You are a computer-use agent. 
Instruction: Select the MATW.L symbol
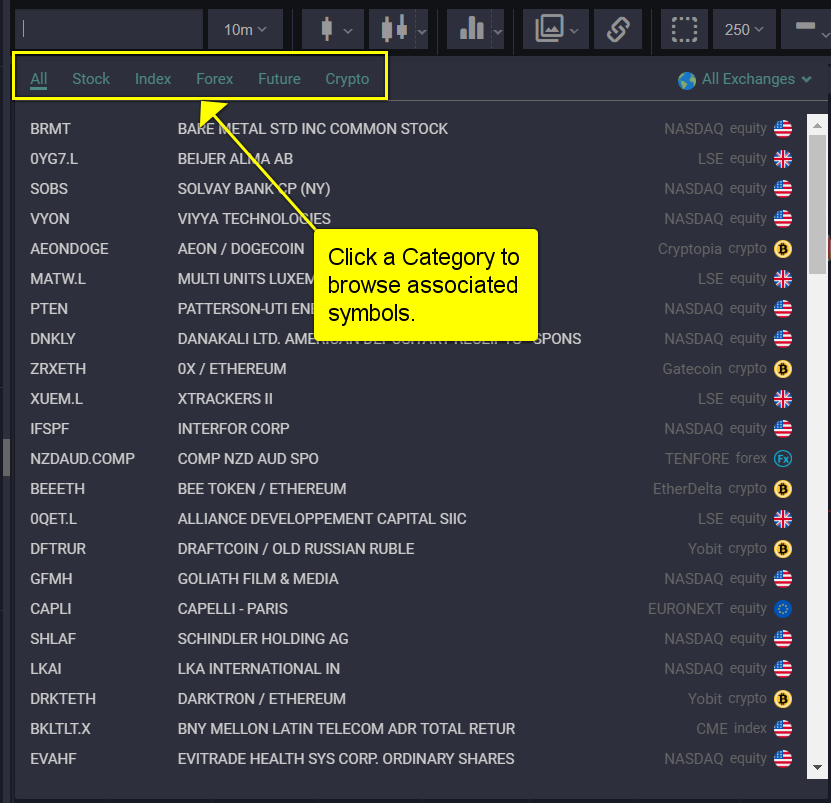(58, 279)
